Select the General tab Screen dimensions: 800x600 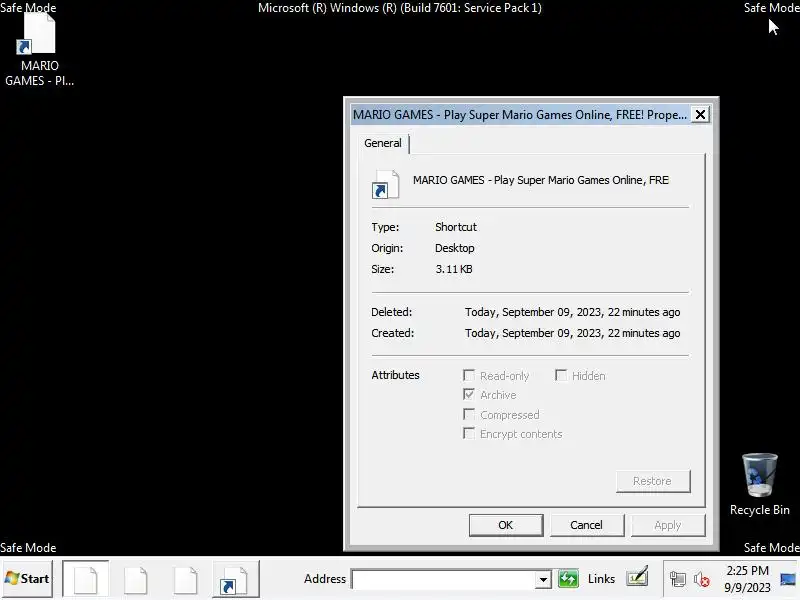[x=383, y=143]
